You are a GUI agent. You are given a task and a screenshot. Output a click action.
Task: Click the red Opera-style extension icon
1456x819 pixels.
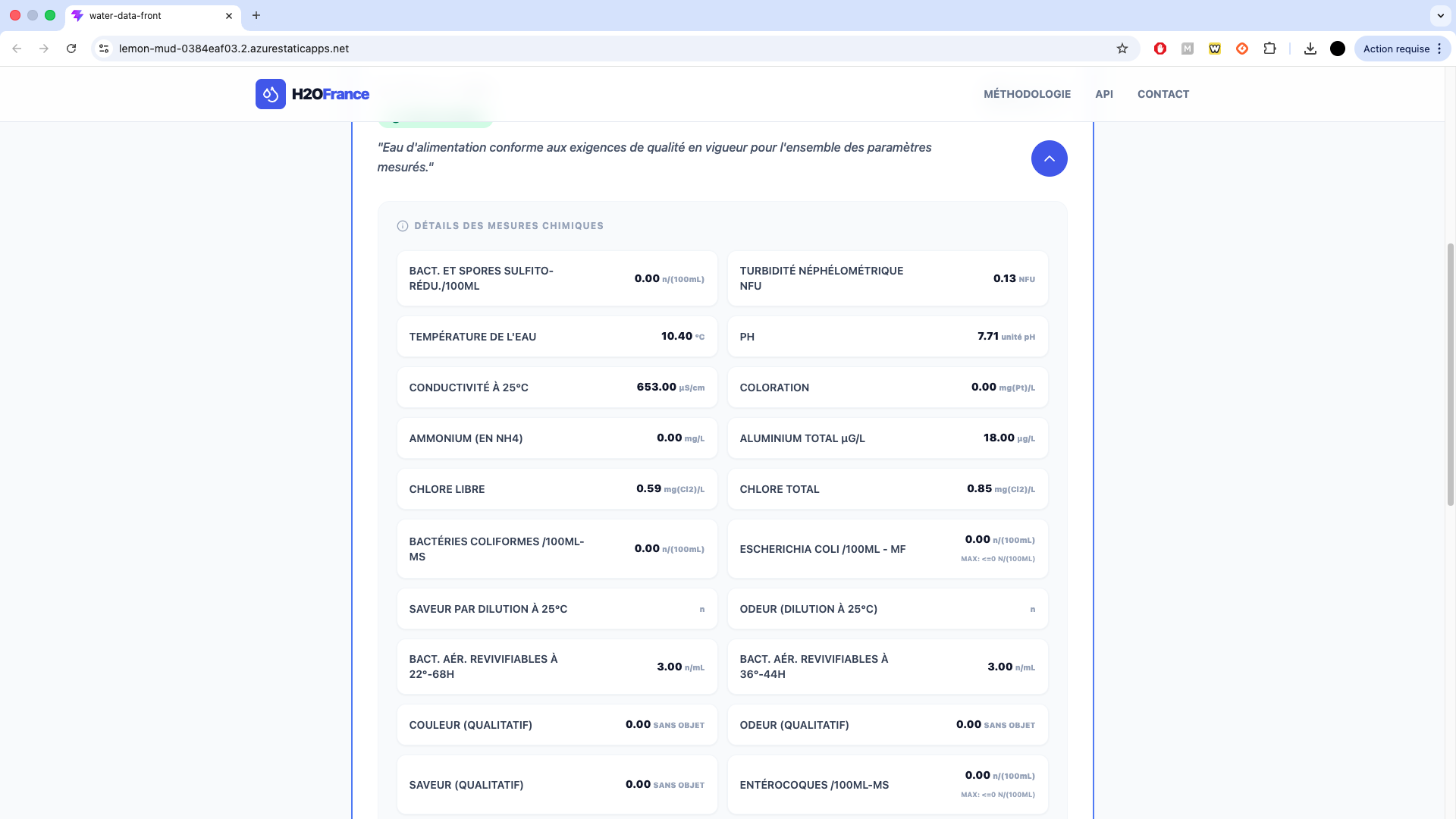1159,49
